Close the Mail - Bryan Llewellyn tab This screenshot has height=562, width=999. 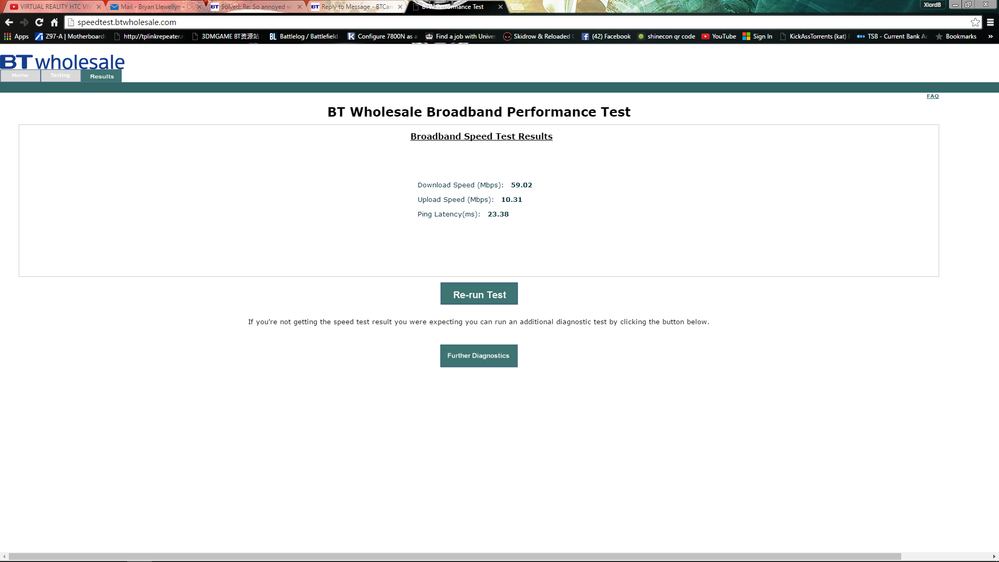199,6
